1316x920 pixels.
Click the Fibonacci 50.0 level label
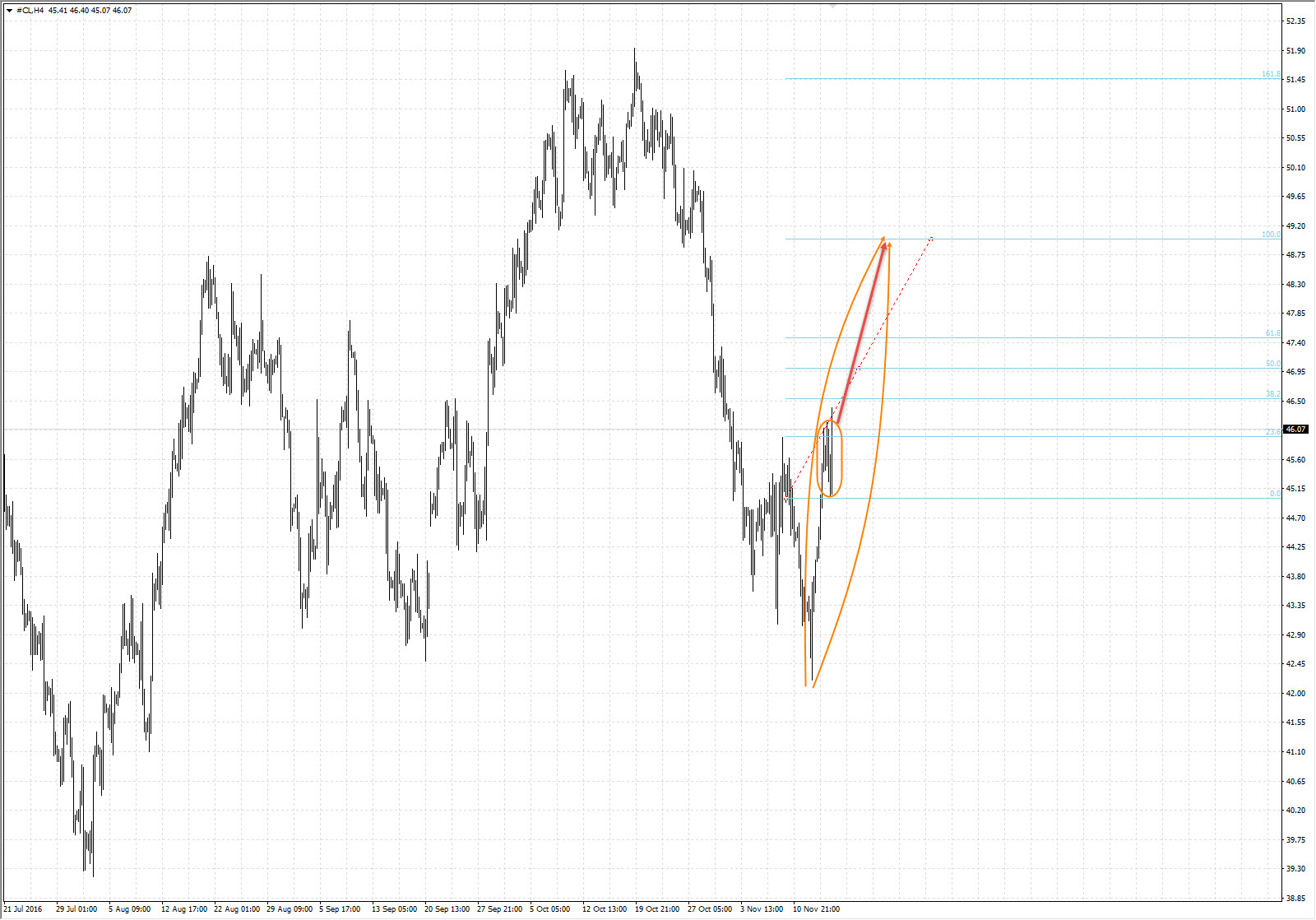[x=1272, y=364]
